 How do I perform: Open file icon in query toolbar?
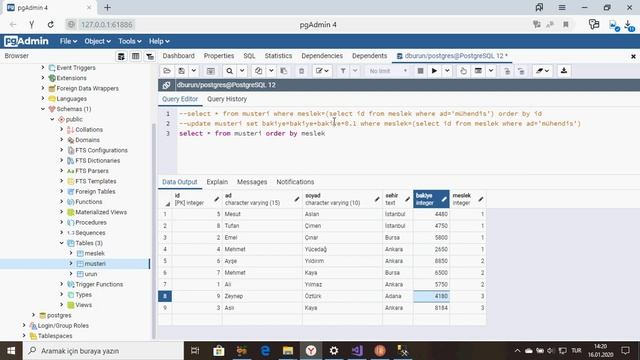[167, 71]
